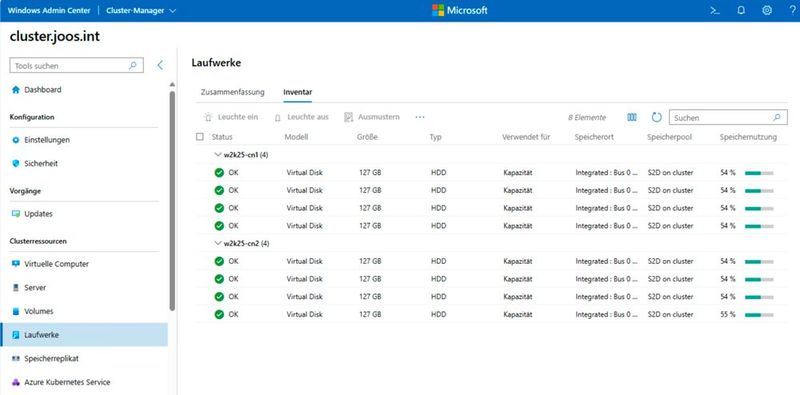
Task: Click usage bar of first w2k25-cn1 disk
Action: pyautogui.click(x=759, y=173)
